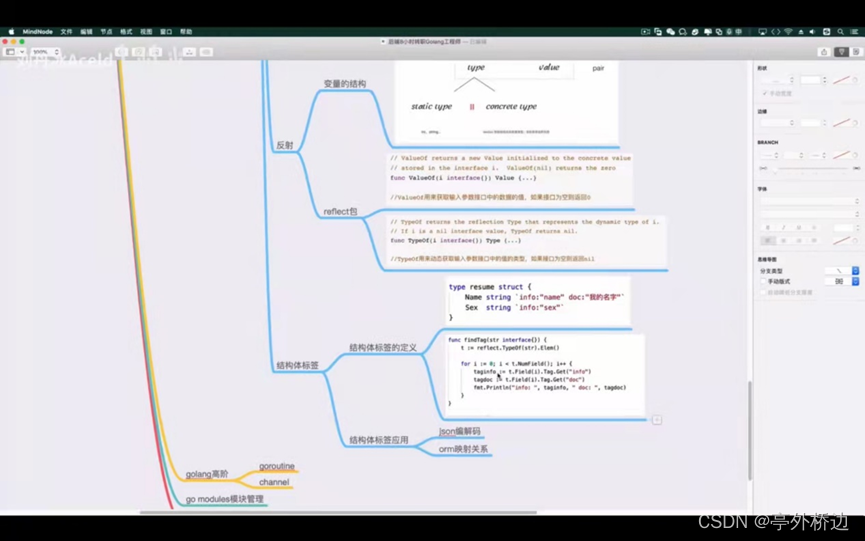
Task: Click the rounded-pill toolbar icon
Action: [206, 52]
